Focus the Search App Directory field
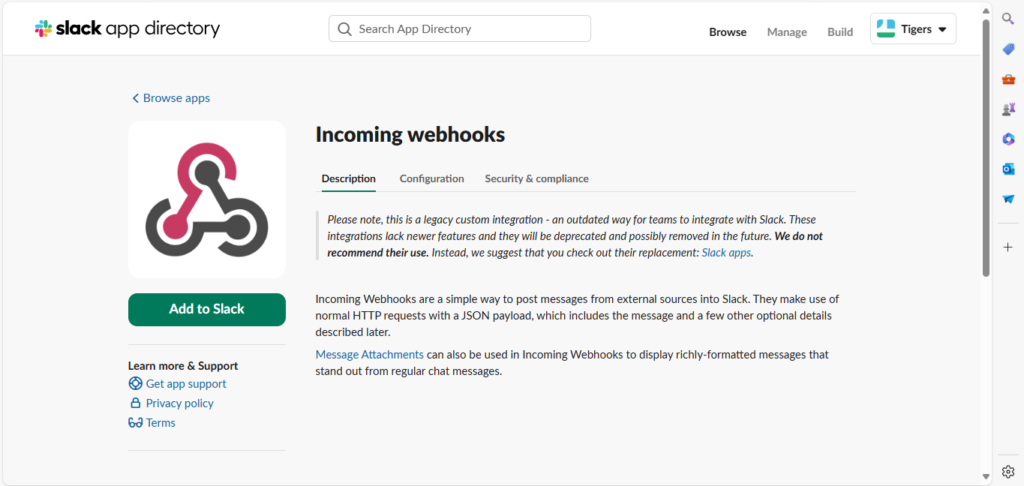This screenshot has width=1024, height=486. (x=460, y=29)
